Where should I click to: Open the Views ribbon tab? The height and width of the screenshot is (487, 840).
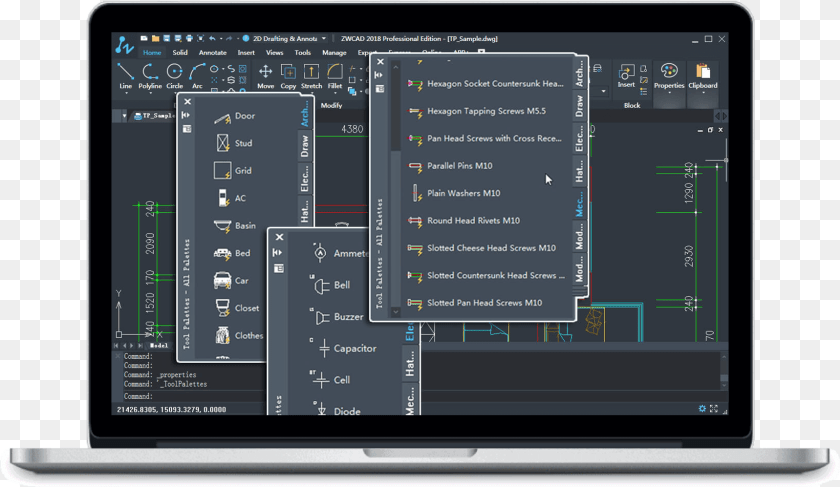click(x=274, y=53)
